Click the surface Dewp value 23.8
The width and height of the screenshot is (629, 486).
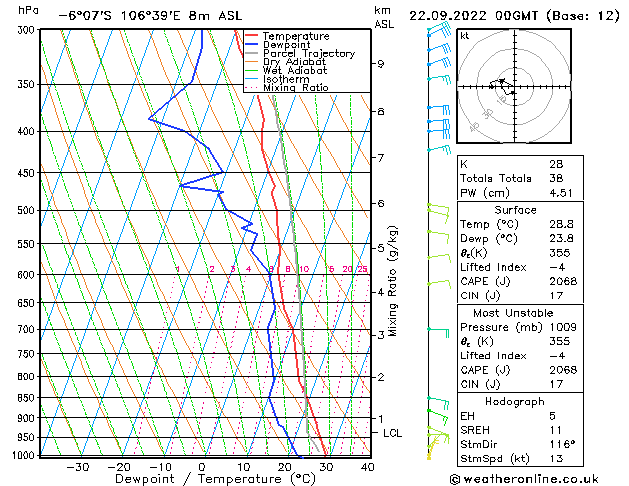click(562, 239)
